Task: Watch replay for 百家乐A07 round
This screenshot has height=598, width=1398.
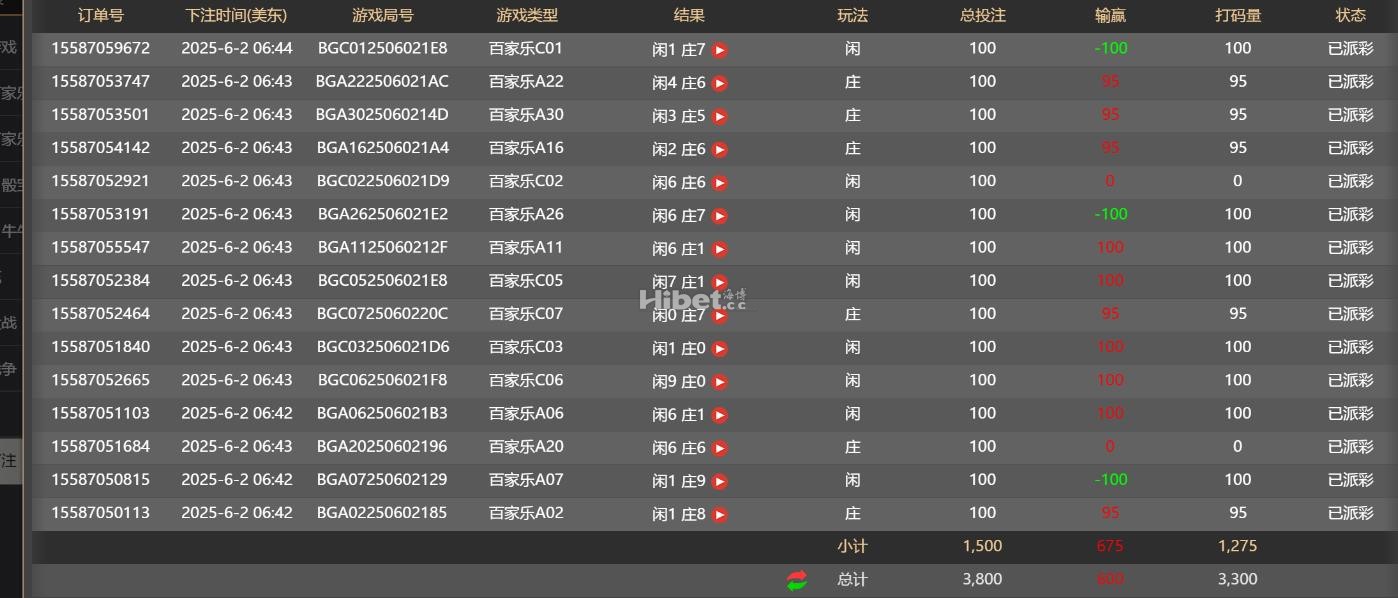Action: (719, 482)
